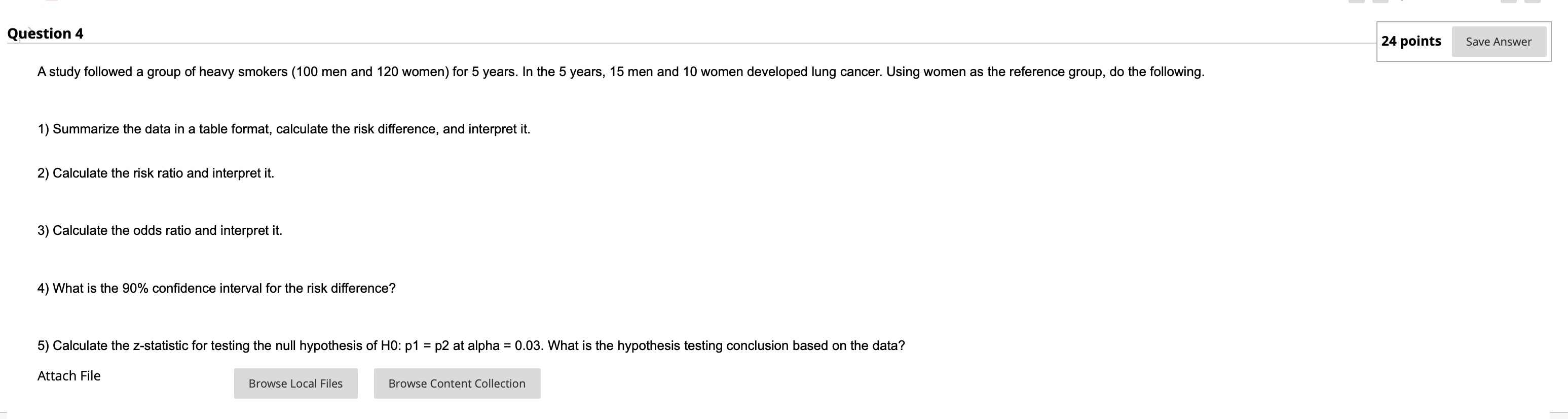Viewport: 1568px width, 419px height.
Task: Select the text of sub-question 1
Action: 284,128
